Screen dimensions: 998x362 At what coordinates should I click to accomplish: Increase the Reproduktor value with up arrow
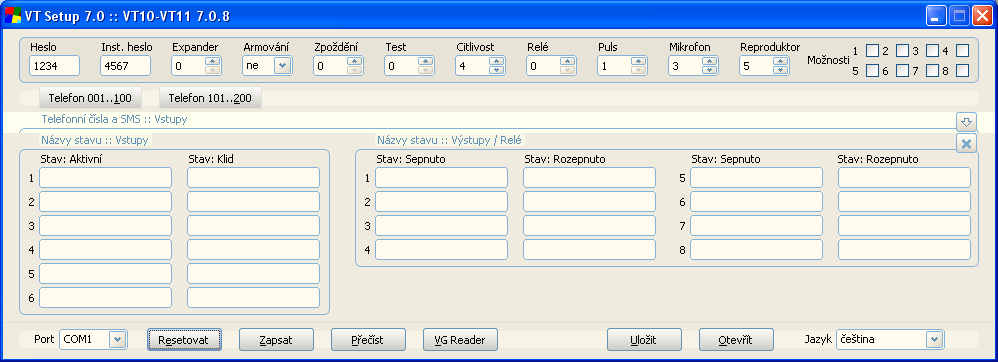780,62
